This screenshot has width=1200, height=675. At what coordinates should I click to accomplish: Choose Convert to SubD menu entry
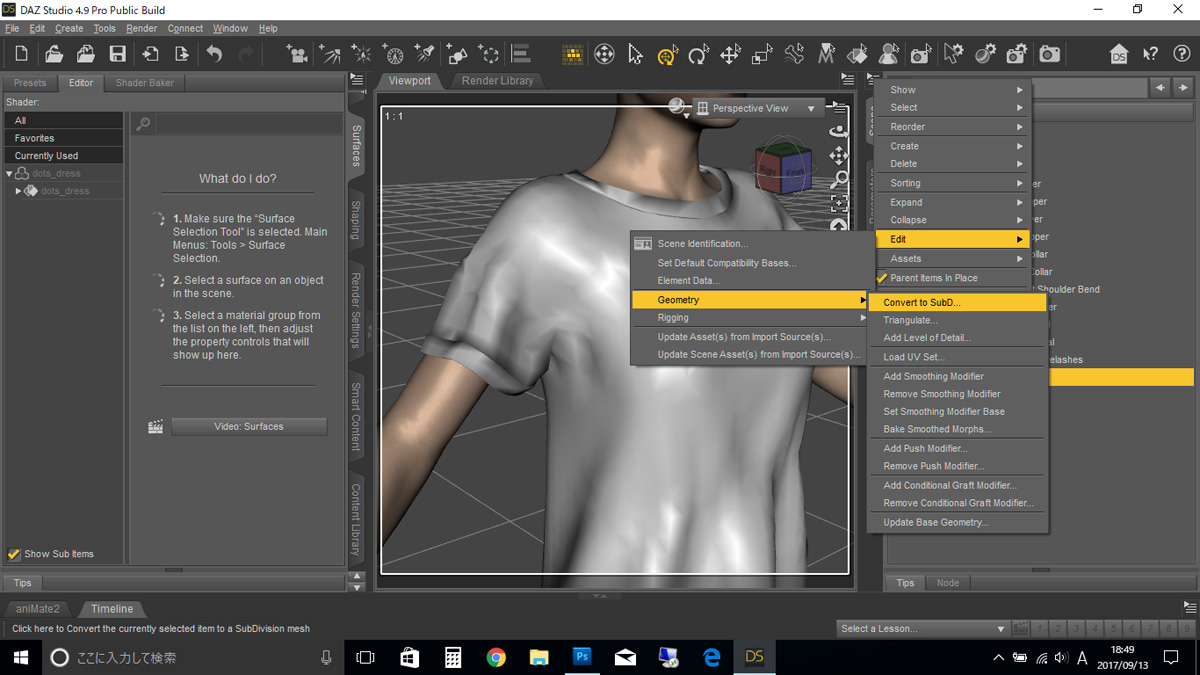957,302
